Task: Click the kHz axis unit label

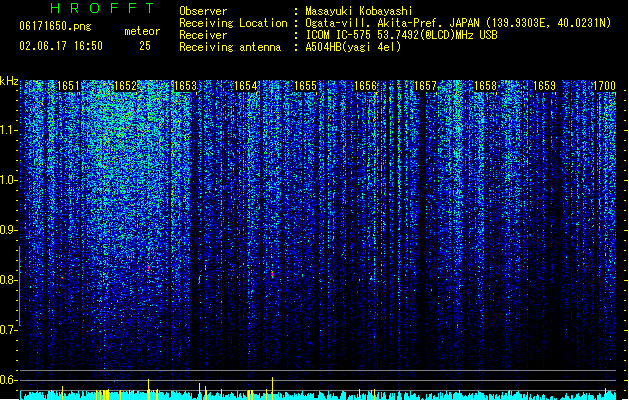Action: tap(9, 81)
